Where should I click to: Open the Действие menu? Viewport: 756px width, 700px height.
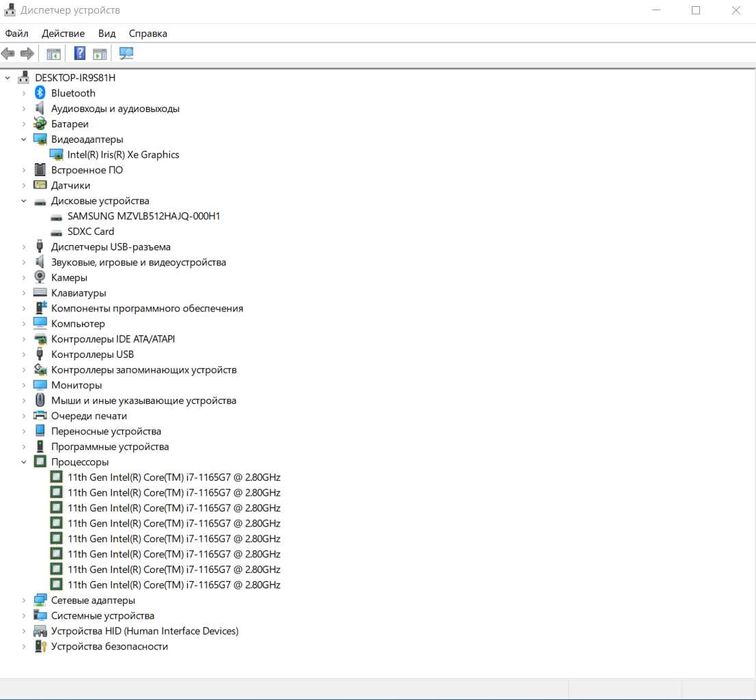pyautogui.click(x=63, y=33)
